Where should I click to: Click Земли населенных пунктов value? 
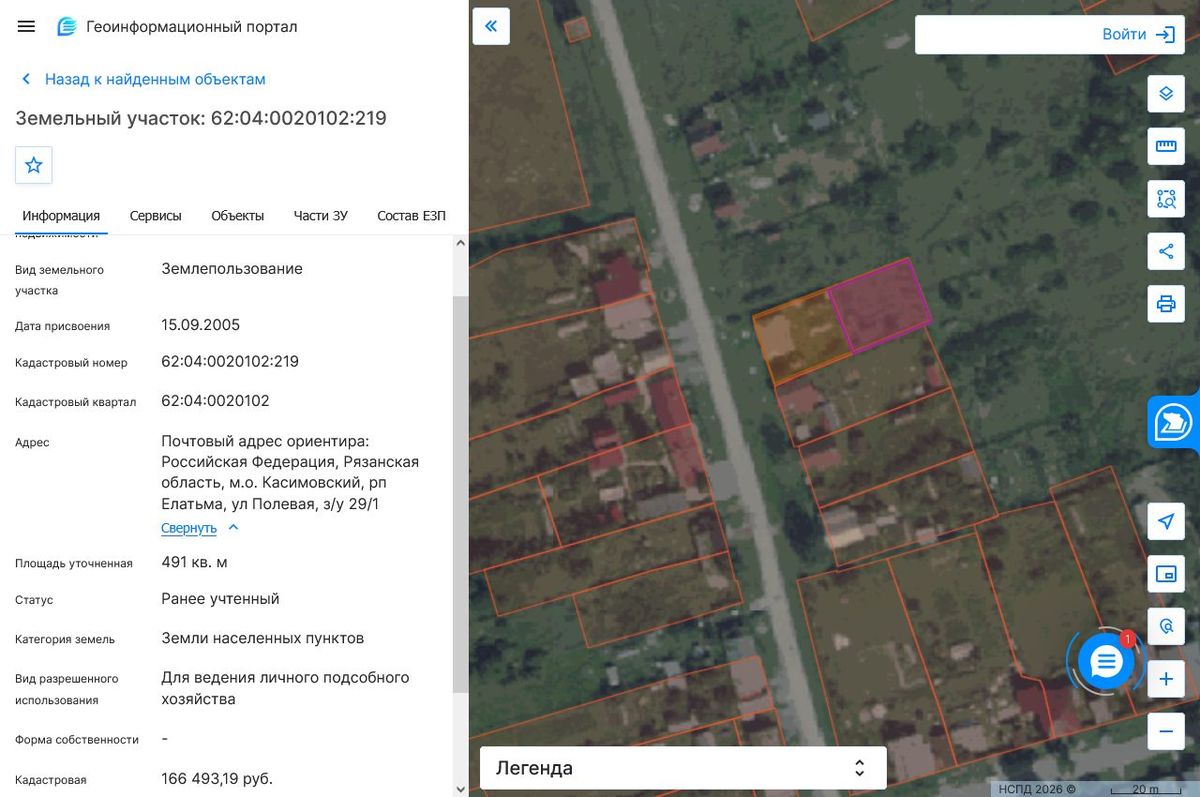tap(263, 638)
